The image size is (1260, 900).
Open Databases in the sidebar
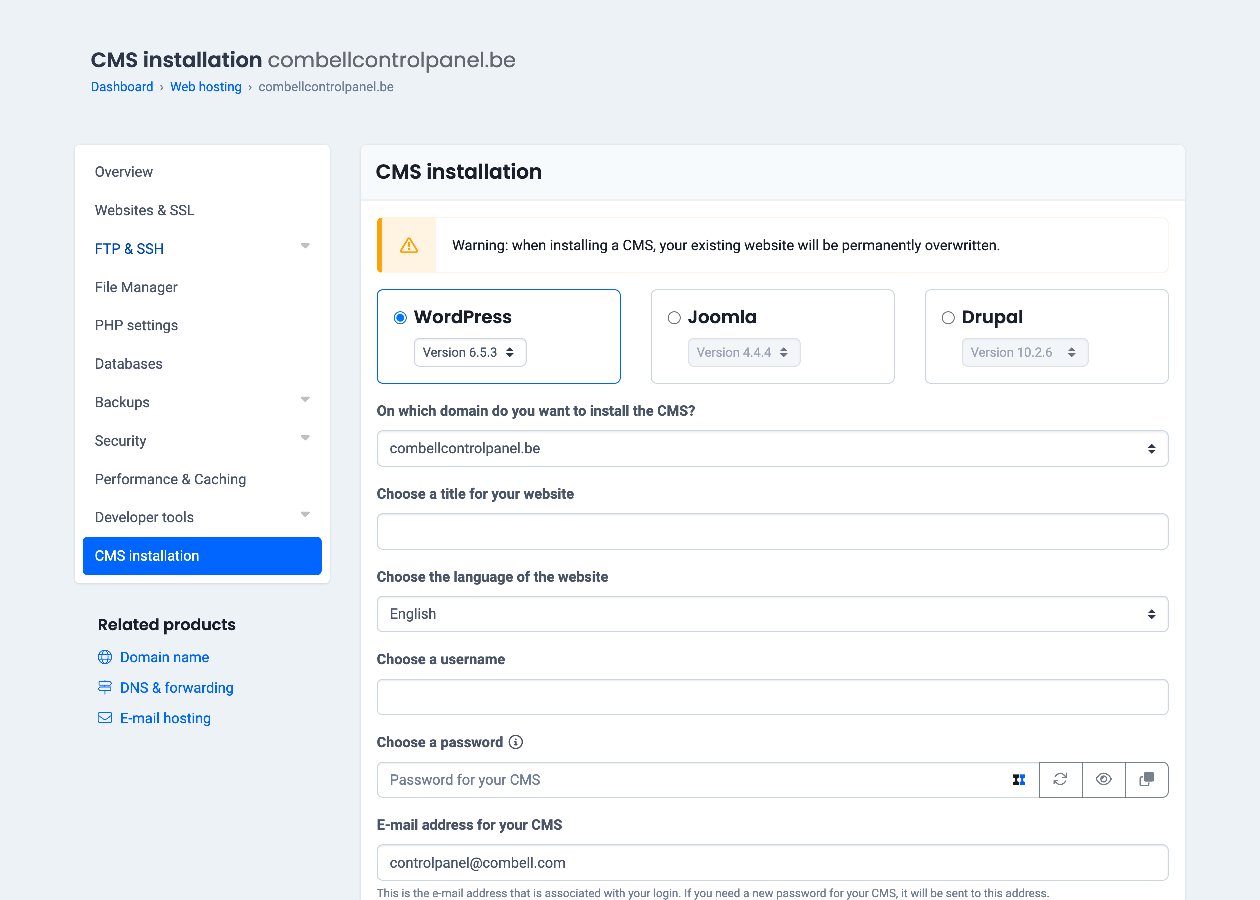point(129,364)
